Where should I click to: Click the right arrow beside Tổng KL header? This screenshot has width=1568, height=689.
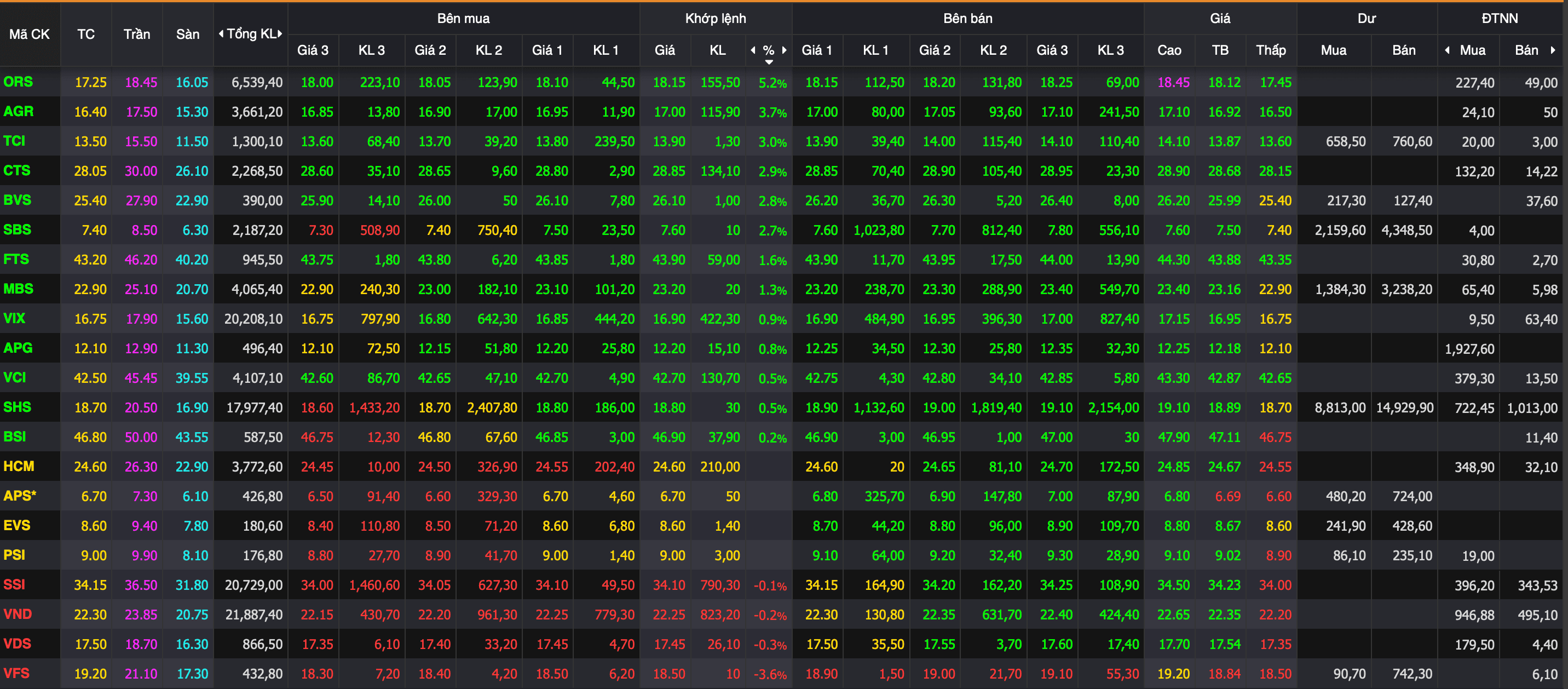pyautogui.click(x=280, y=34)
